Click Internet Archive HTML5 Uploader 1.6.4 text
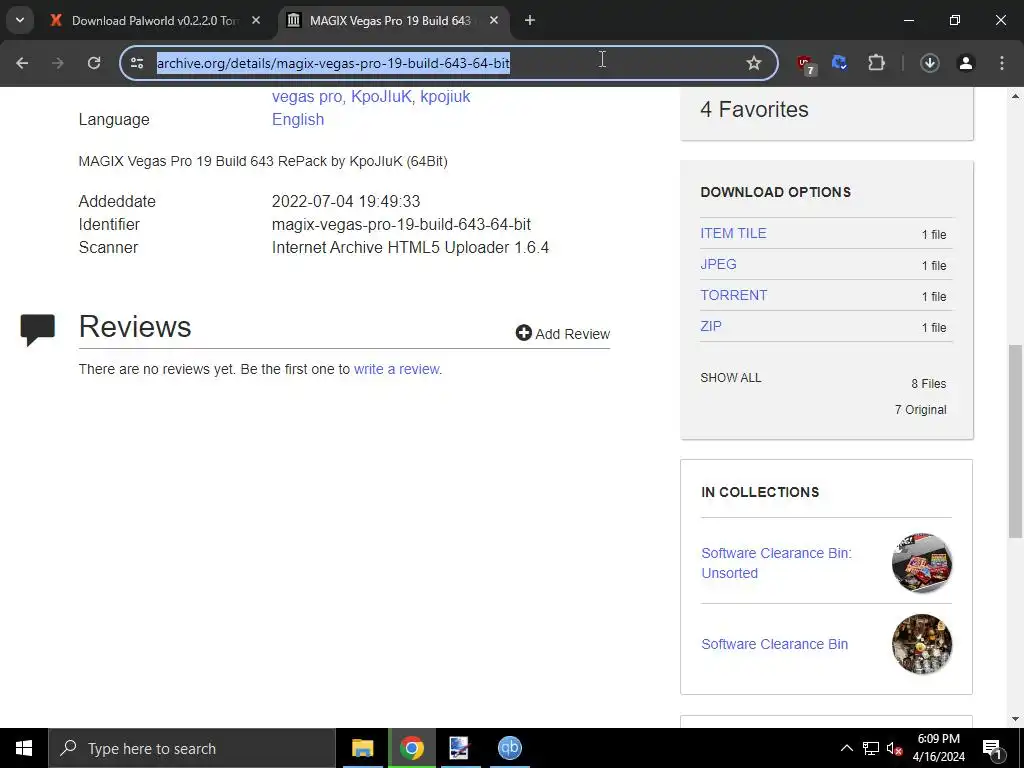 [x=410, y=248]
